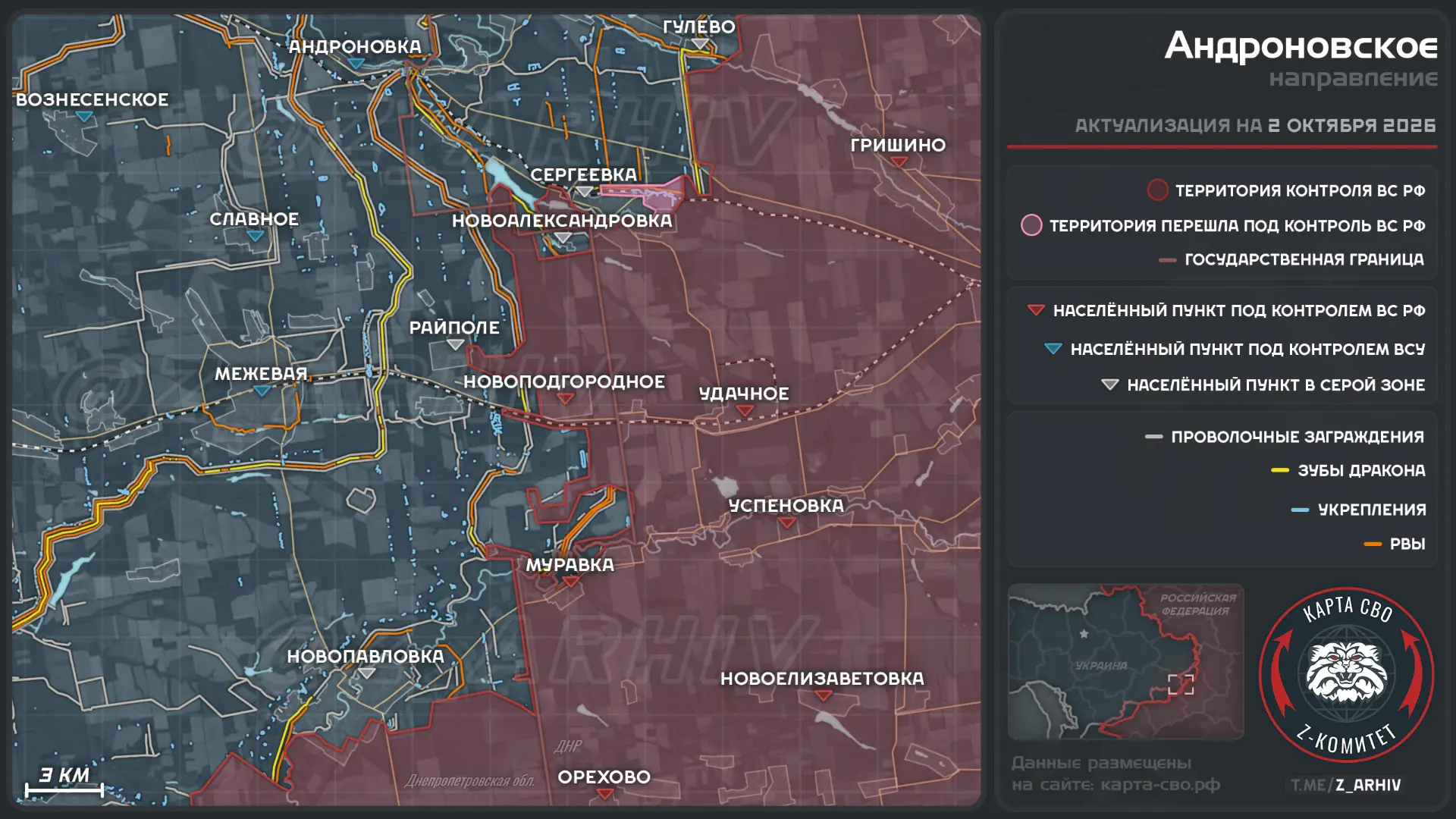The width and height of the screenshot is (1456, 819).
Task: Click the Государственная граница legend entry
Action: (1291, 259)
